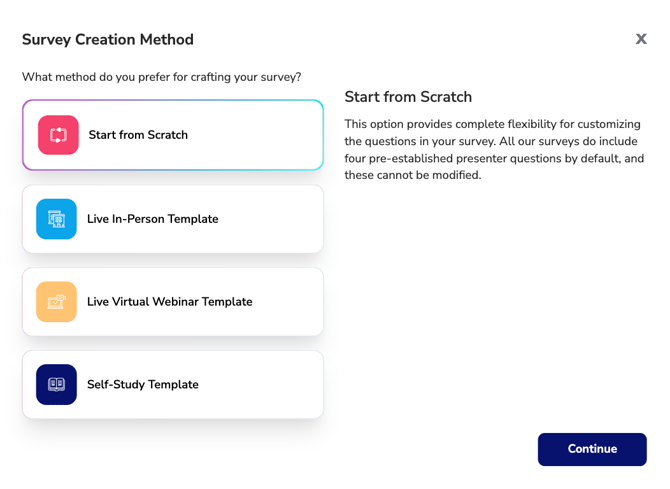
Task: Choose the Live In-Person Template label
Action: (153, 219)
